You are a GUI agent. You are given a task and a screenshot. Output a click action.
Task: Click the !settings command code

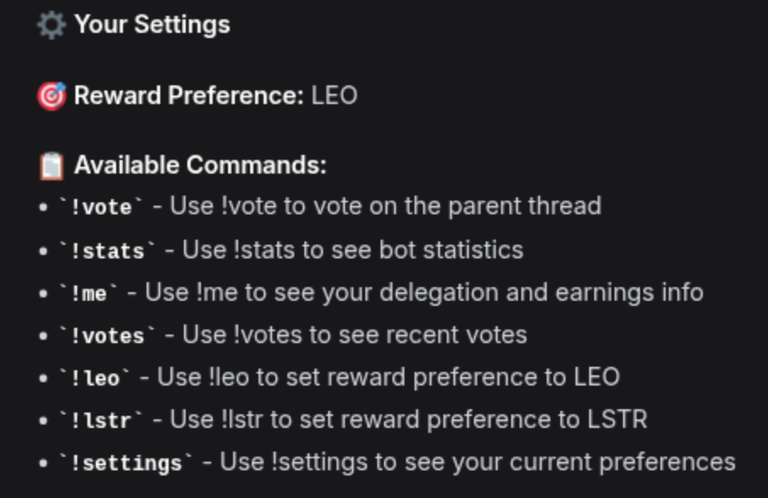[126, 463]
